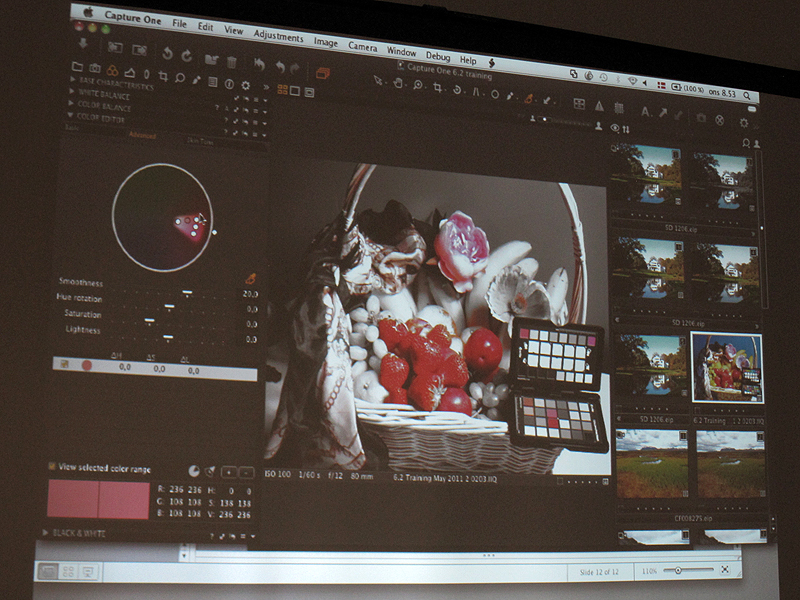Open the Exposure tool tab icon
Screen dimensions: 800x600
130,72
